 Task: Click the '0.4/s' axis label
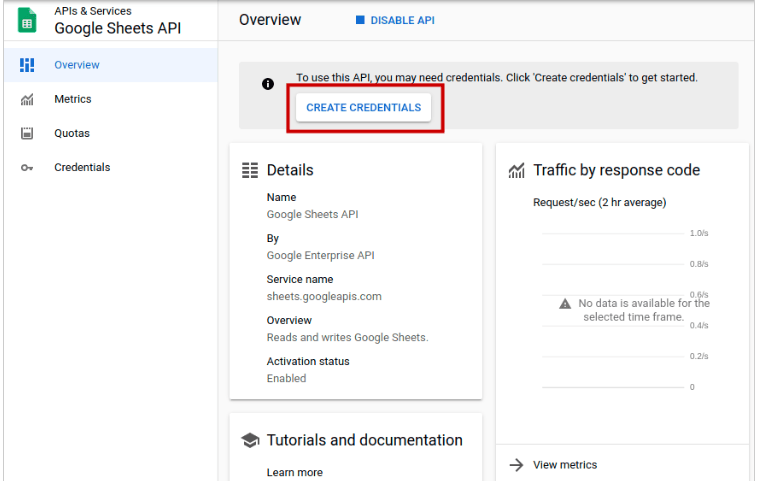pos(699,325)
